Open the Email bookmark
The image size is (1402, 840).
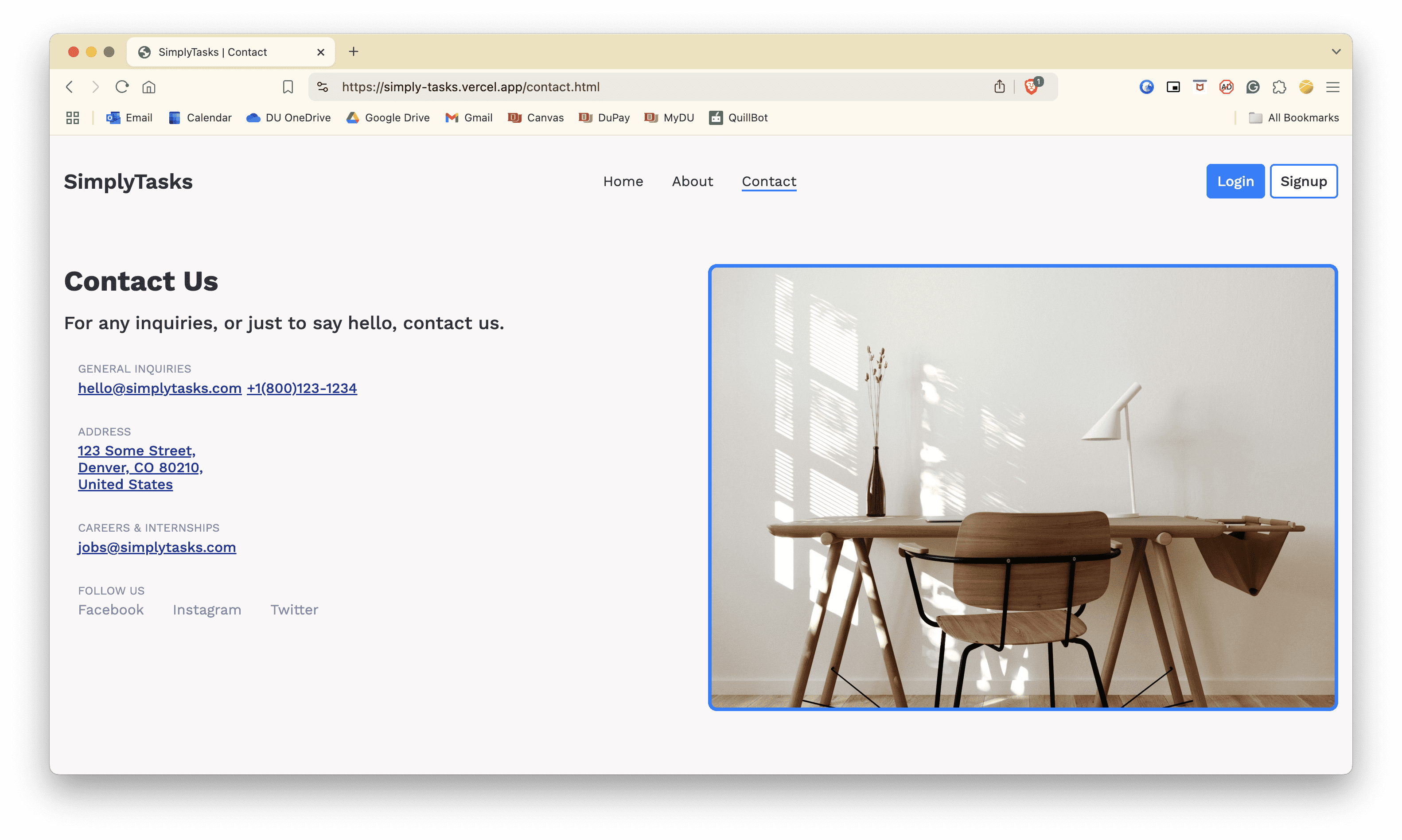pos(129,118)
